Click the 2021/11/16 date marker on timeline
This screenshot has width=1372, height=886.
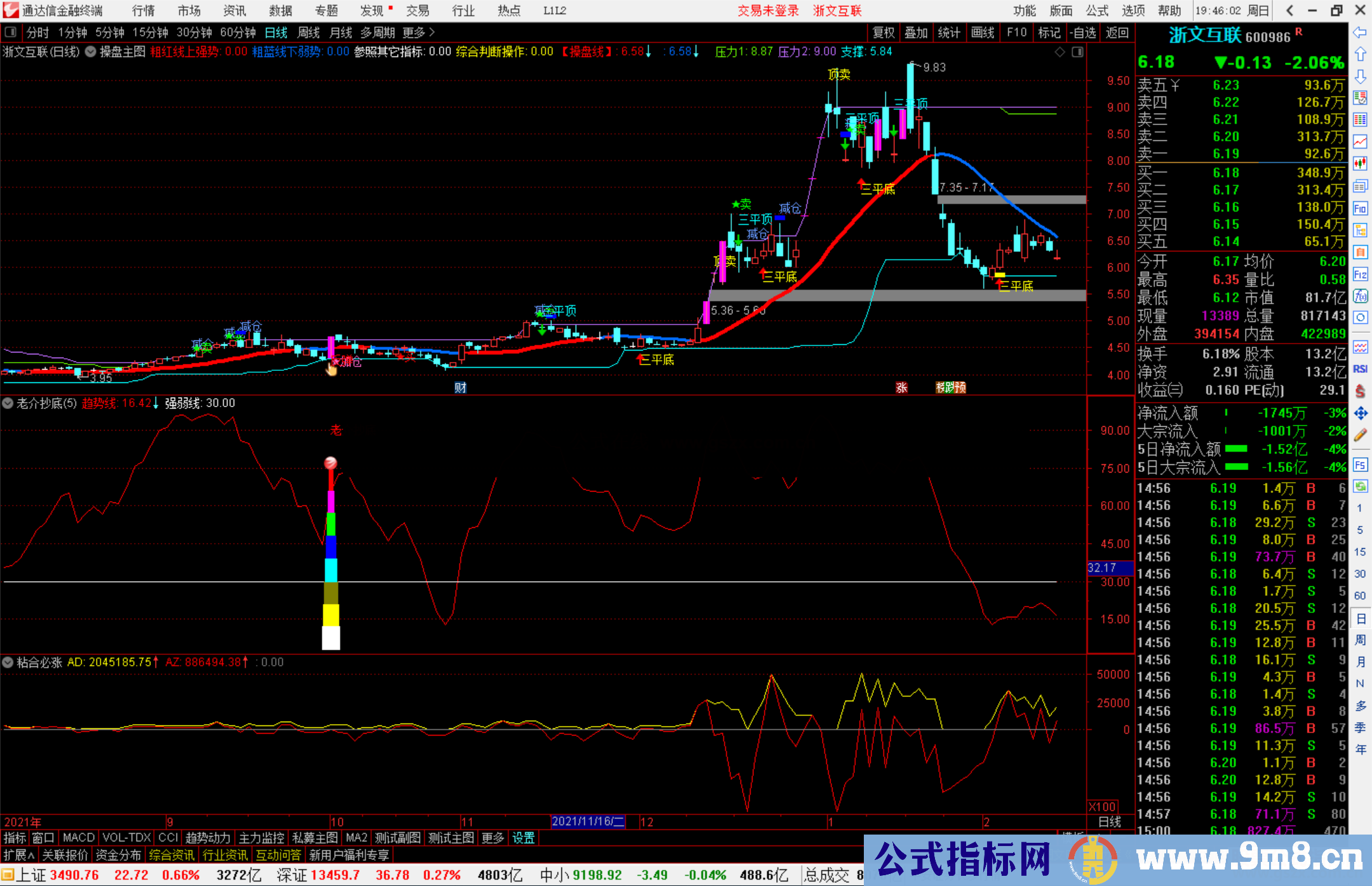pos(588,821)
